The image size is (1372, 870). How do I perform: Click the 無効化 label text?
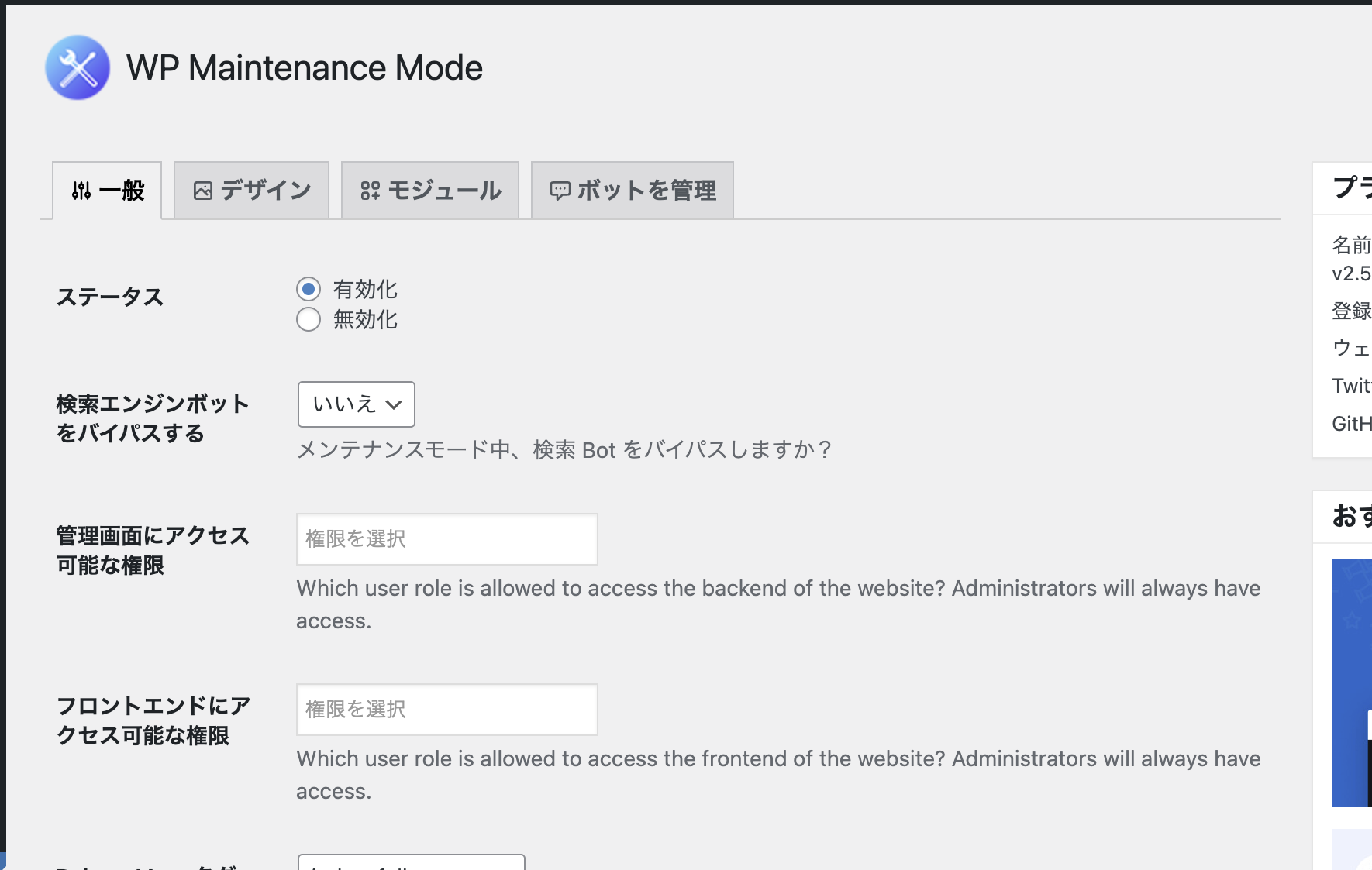coord(365,319)
